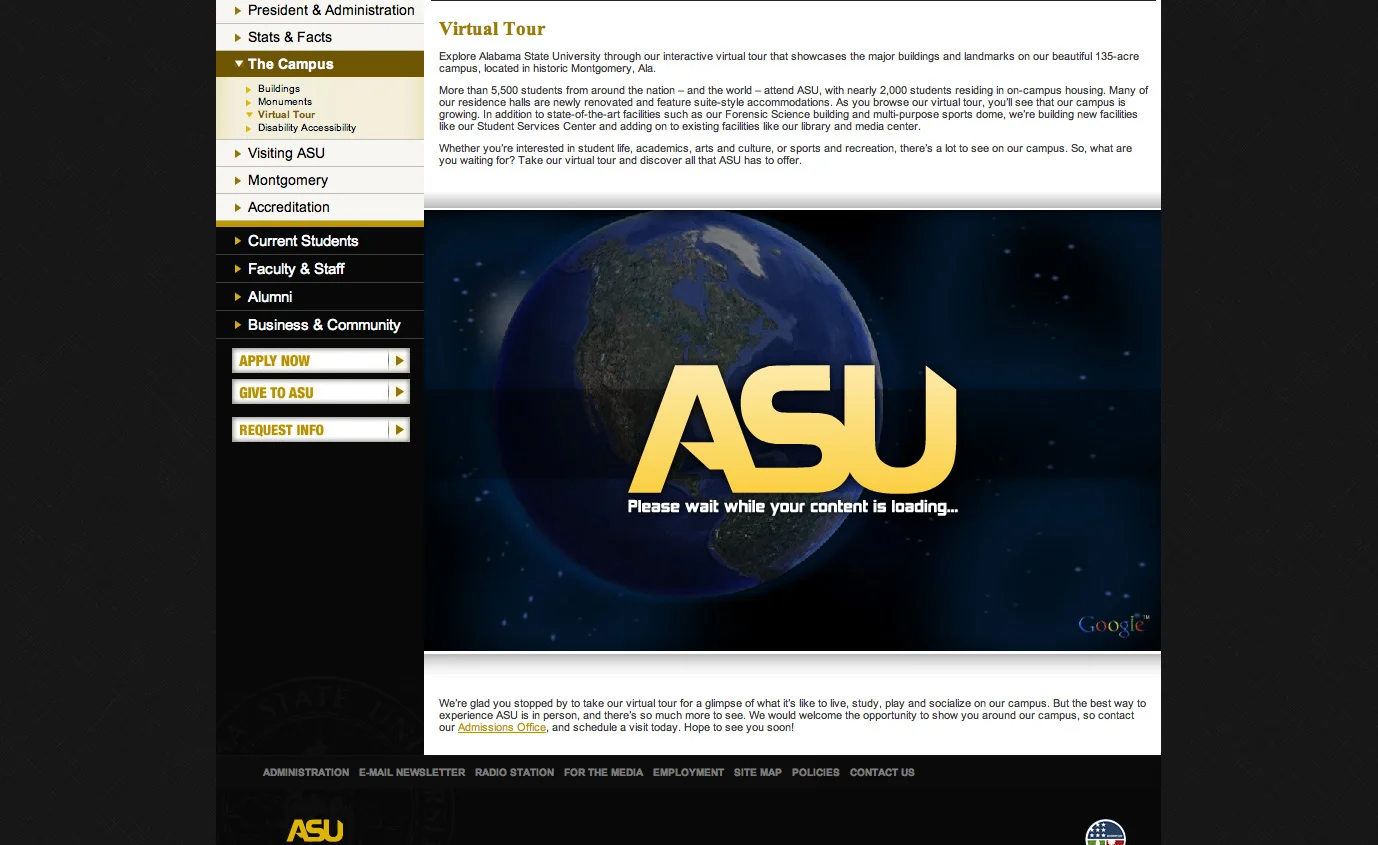Click the ASU logo in the virtual tour
Screen dimensions: 1378x845
click(792, 430)
